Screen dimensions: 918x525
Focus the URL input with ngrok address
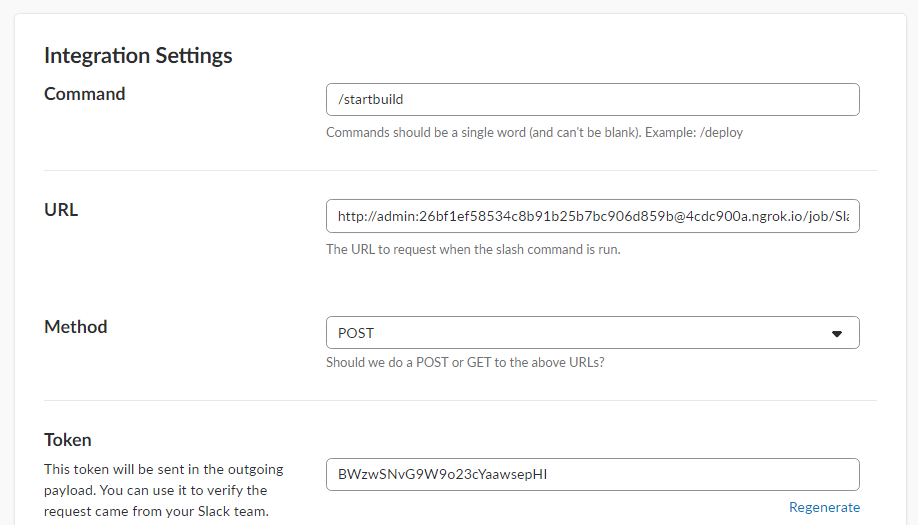(x=592, y=216)
